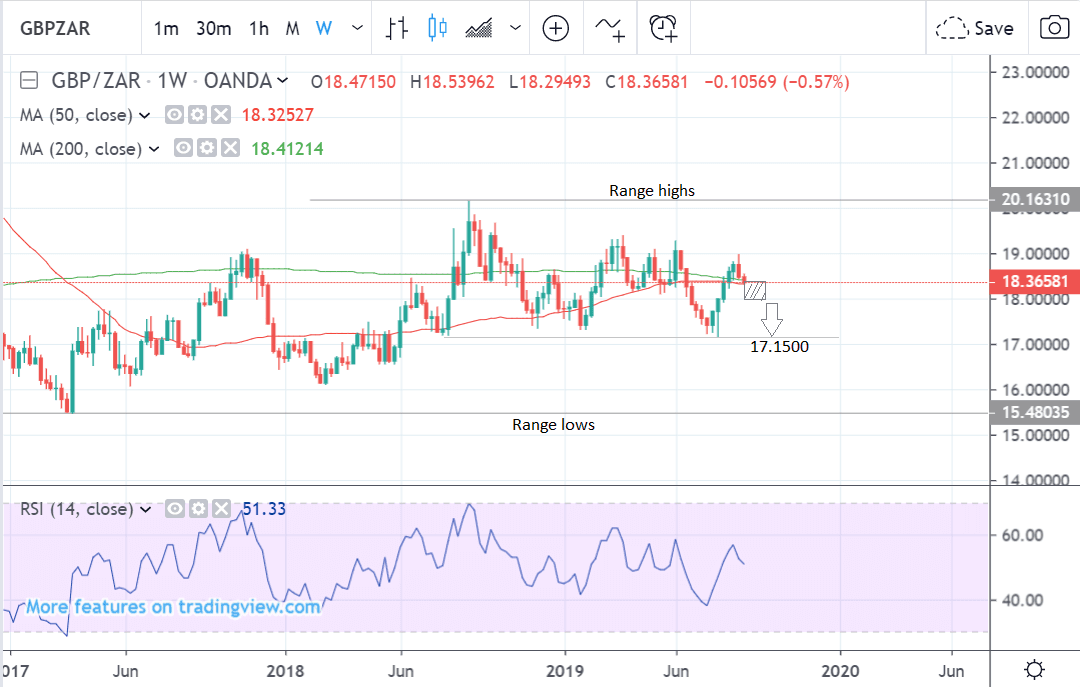This screenshot has height=690, width=1080.
Task: Open the indicators menu icon
Action: coord(610,28)
